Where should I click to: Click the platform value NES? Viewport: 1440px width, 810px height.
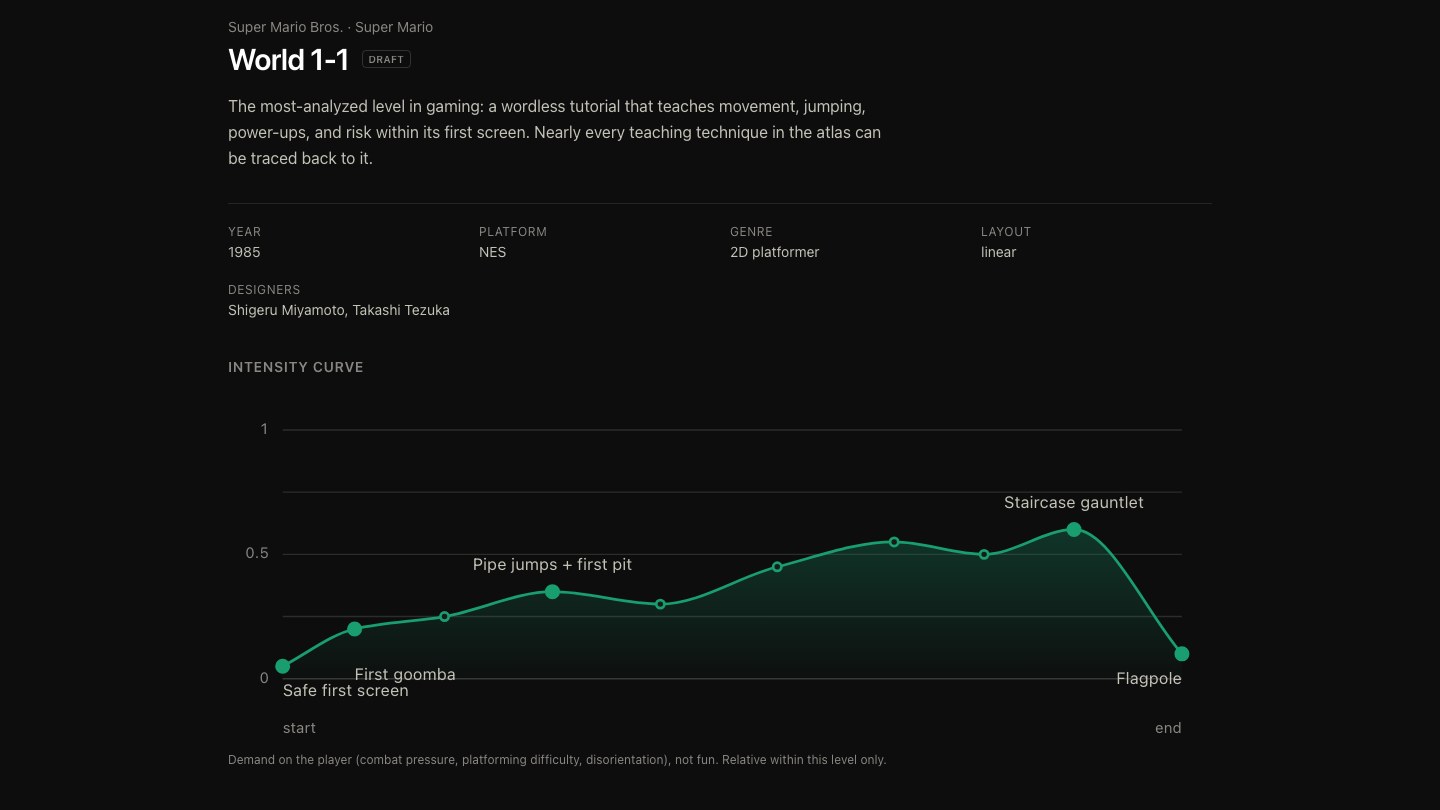click(493, 252)
